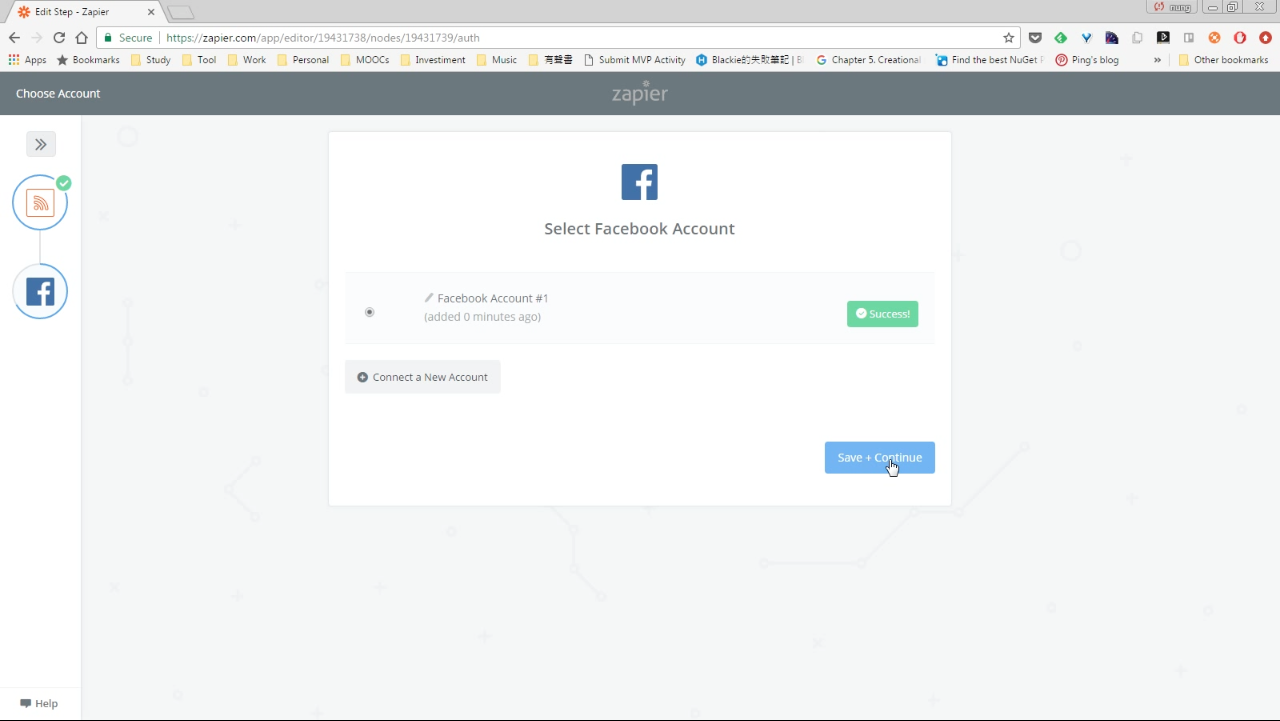Click the "Choose Account" header text
The width and height of the screenshot is (1280, 721).
click(58, 94)
